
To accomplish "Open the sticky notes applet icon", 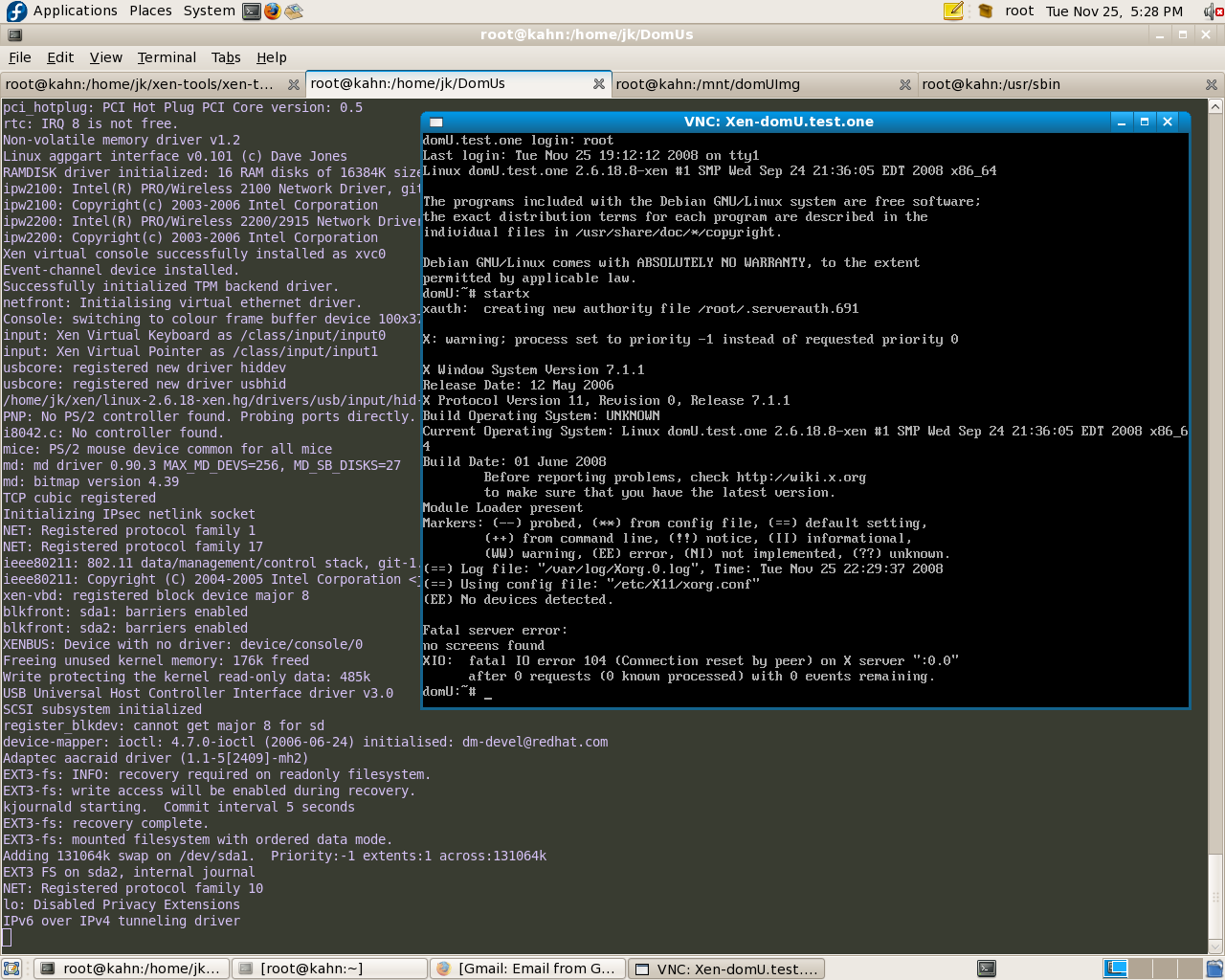I will 953,11.
